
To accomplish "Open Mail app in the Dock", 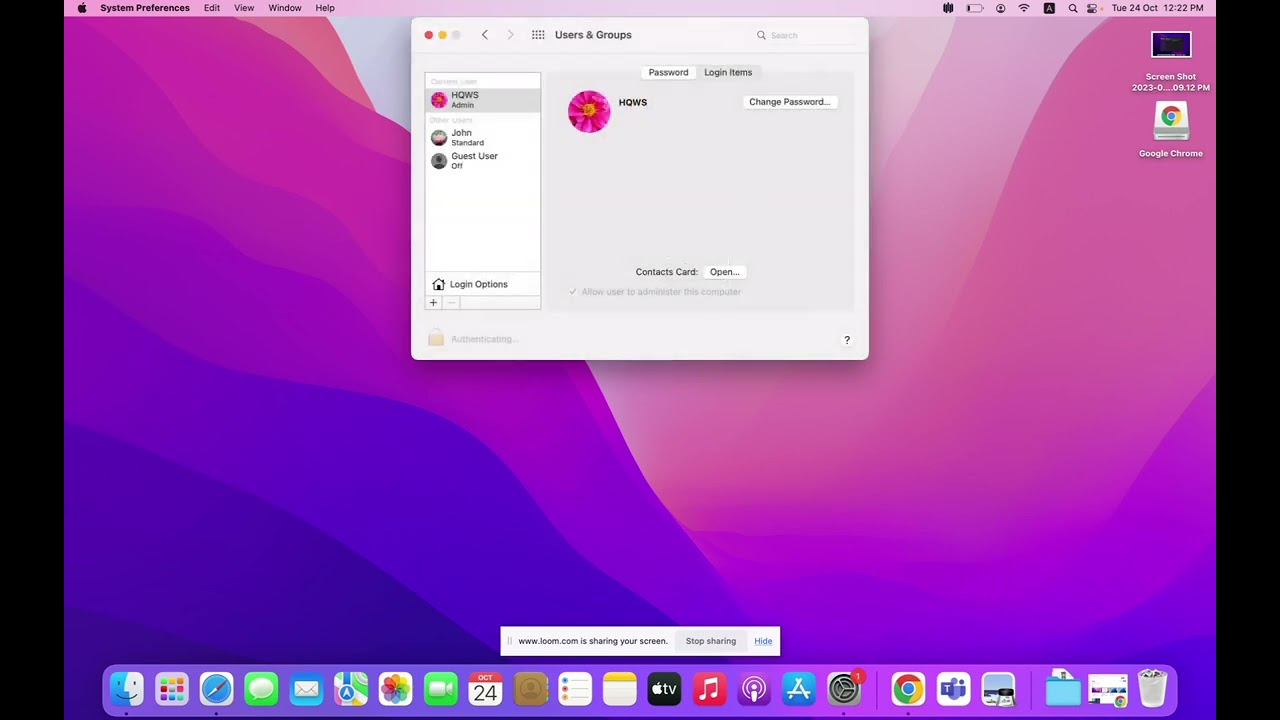I will (306, 689).
